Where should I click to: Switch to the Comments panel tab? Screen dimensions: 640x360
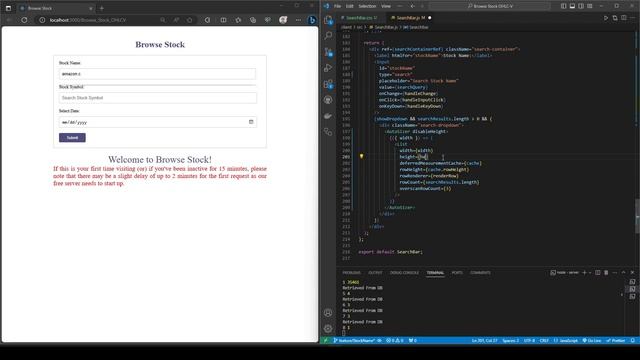[x=480, y=273]
